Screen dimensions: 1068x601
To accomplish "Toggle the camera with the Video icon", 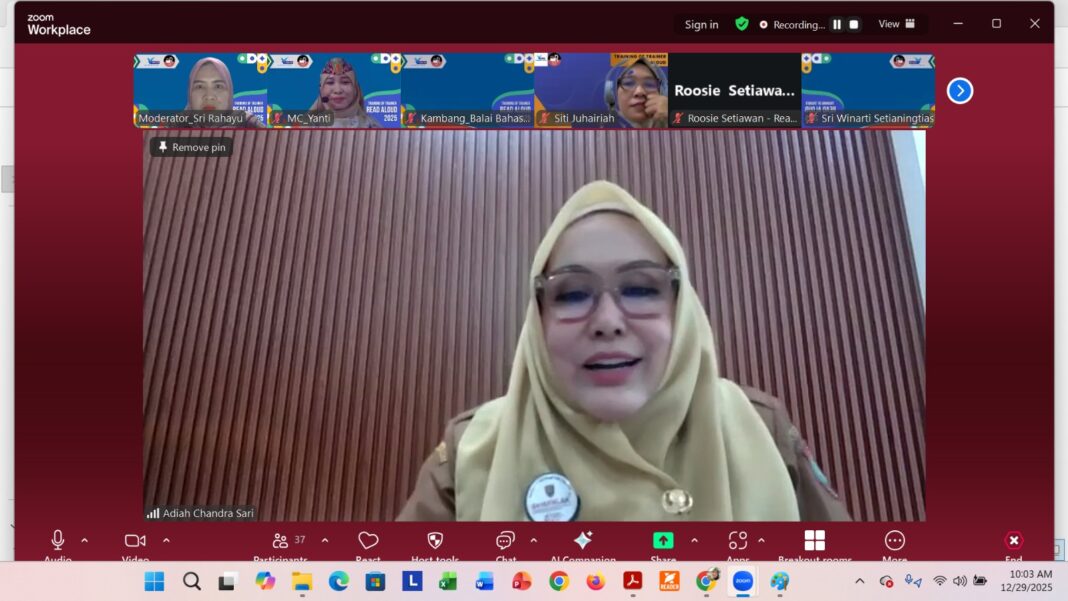I will [x=135, y=540].
